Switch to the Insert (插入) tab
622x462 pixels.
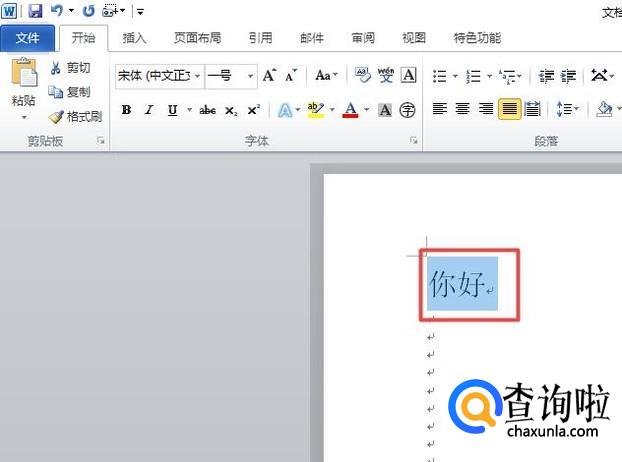tap(134, 38)
